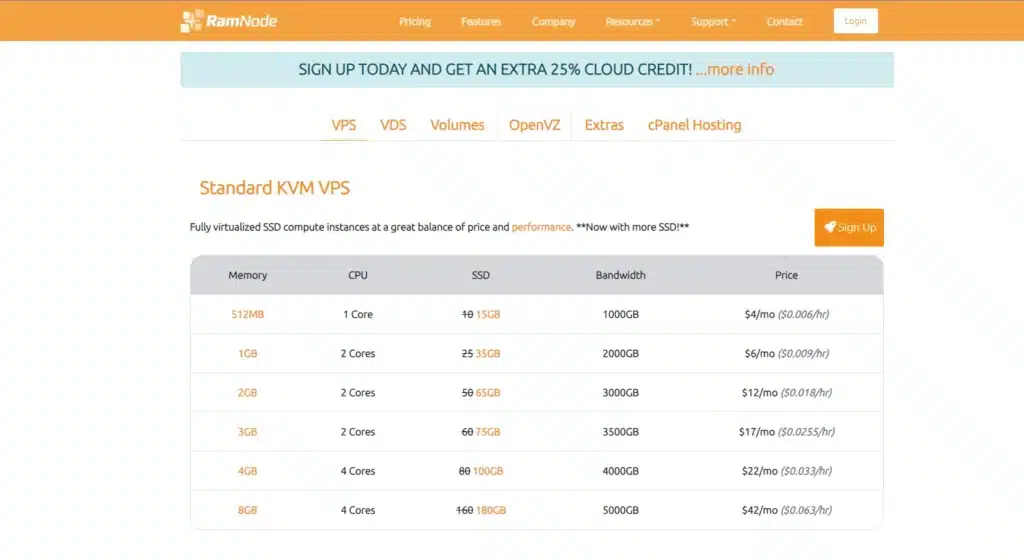This screenshot has height=558, width=1024.
Task: Follow the '...more info' promo link
Action: pyautogui.click(x=735, y=69)
